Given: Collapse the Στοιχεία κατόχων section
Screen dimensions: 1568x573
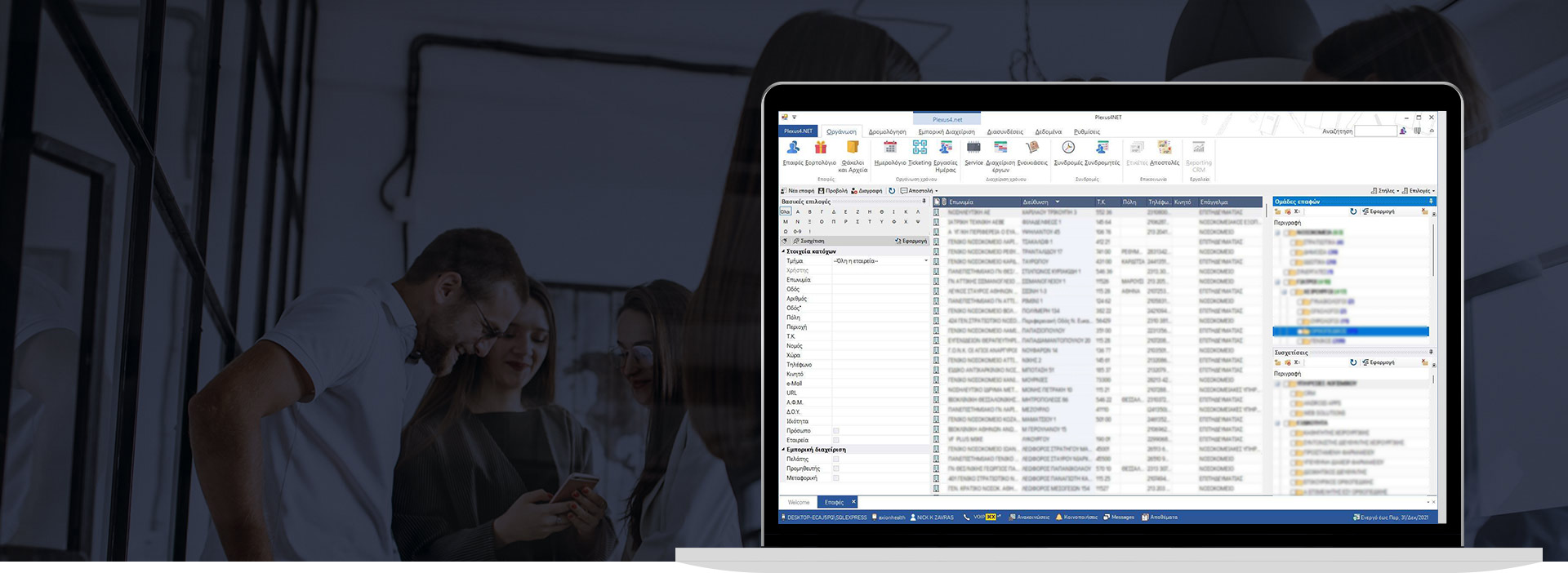Looking at the screenshot, I should click(783, 251).
